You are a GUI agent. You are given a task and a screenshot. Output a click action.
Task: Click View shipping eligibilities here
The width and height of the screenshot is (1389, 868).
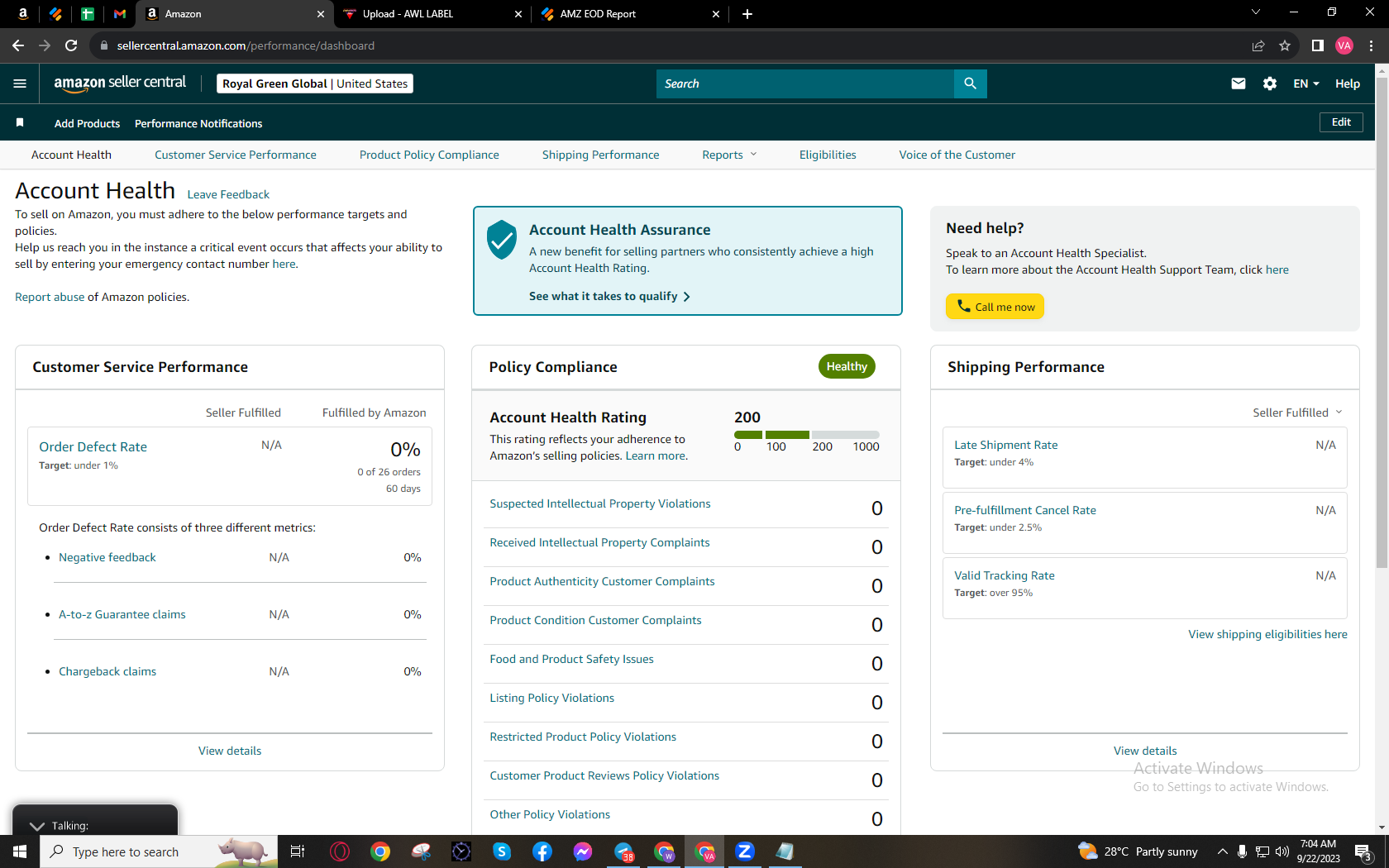[1267, 634]
